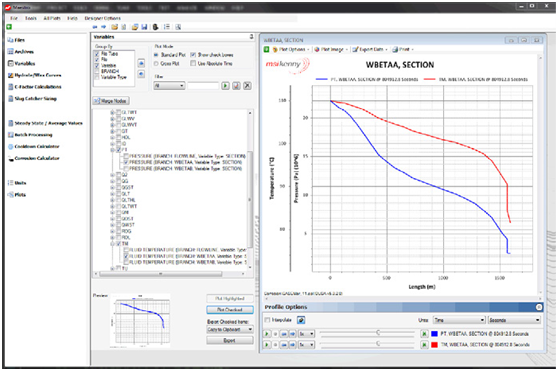
Task: Expand the QG node in the variable tree
Action: 112,181
